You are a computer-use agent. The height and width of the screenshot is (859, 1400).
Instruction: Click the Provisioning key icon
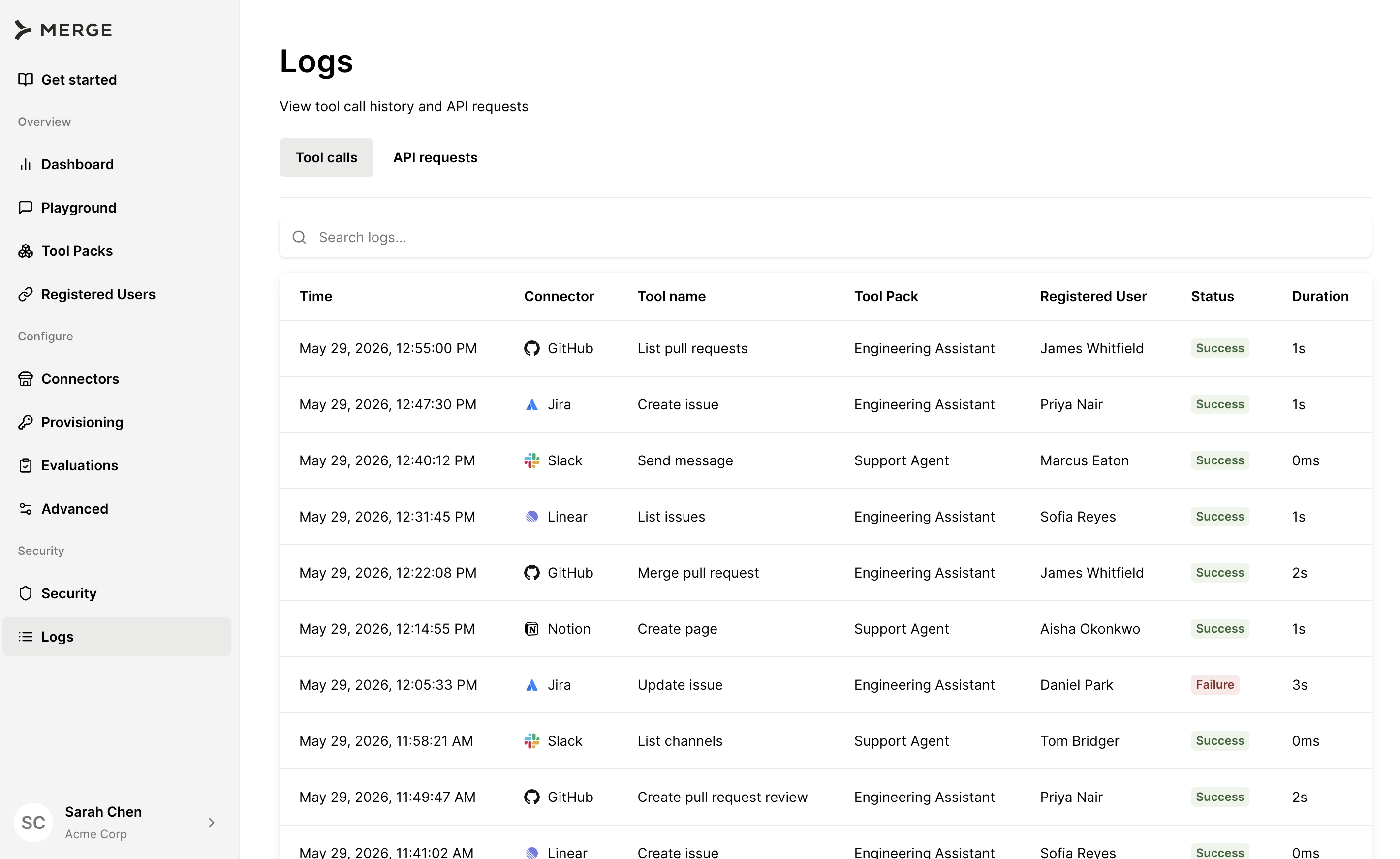[x=26, y=422]
